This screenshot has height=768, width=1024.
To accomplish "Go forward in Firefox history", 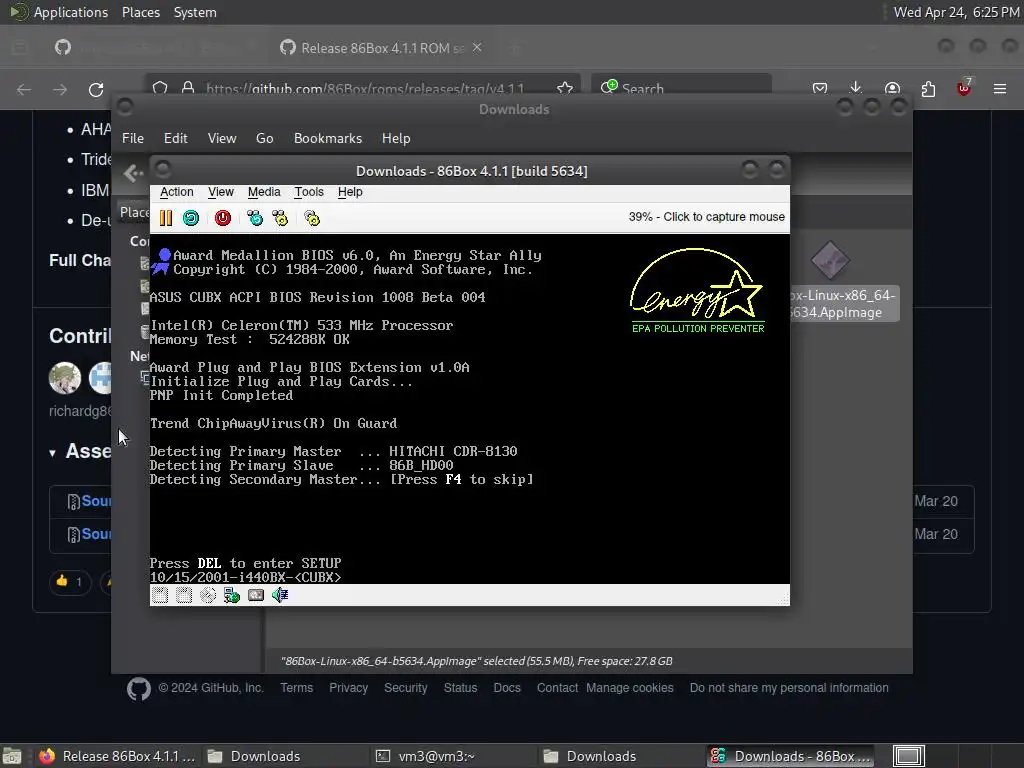I will click(60, 89).
